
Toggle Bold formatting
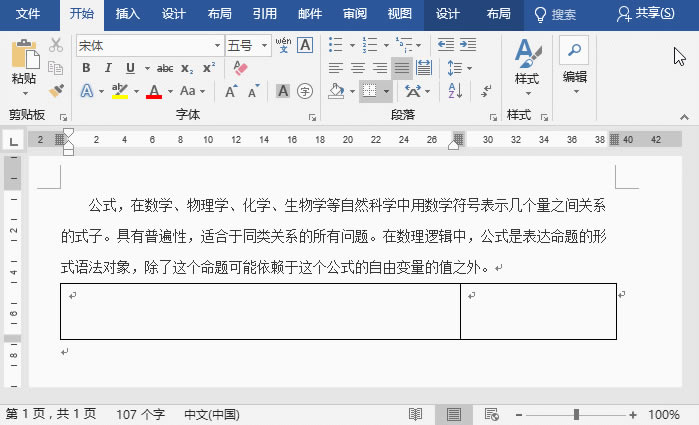86,68
